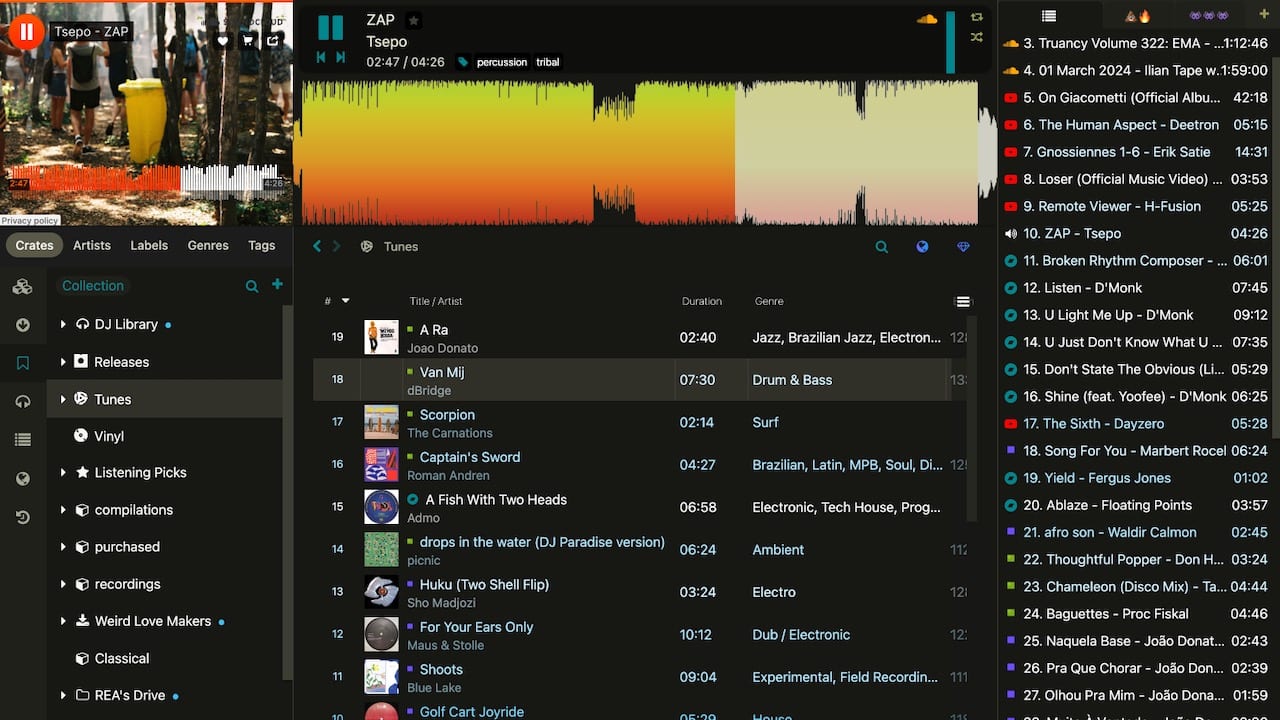Skip to the next track

pyautogui.click(x=341, y=58)
